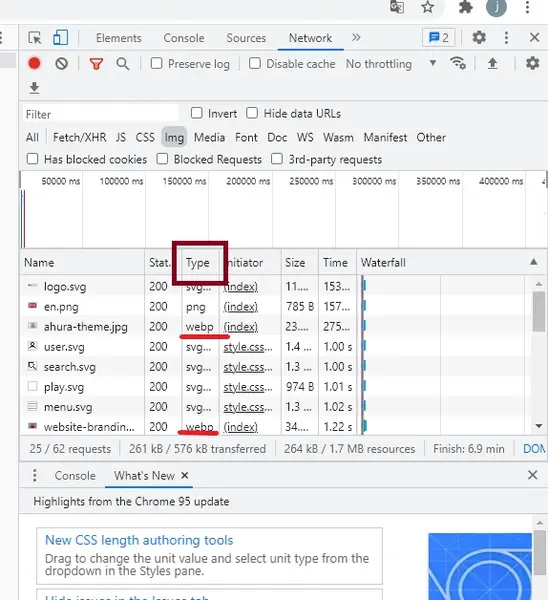This screenshot has width=548, height=600.
Task: Open the Chrome profile avatar
Action: [x=496, y=7]
